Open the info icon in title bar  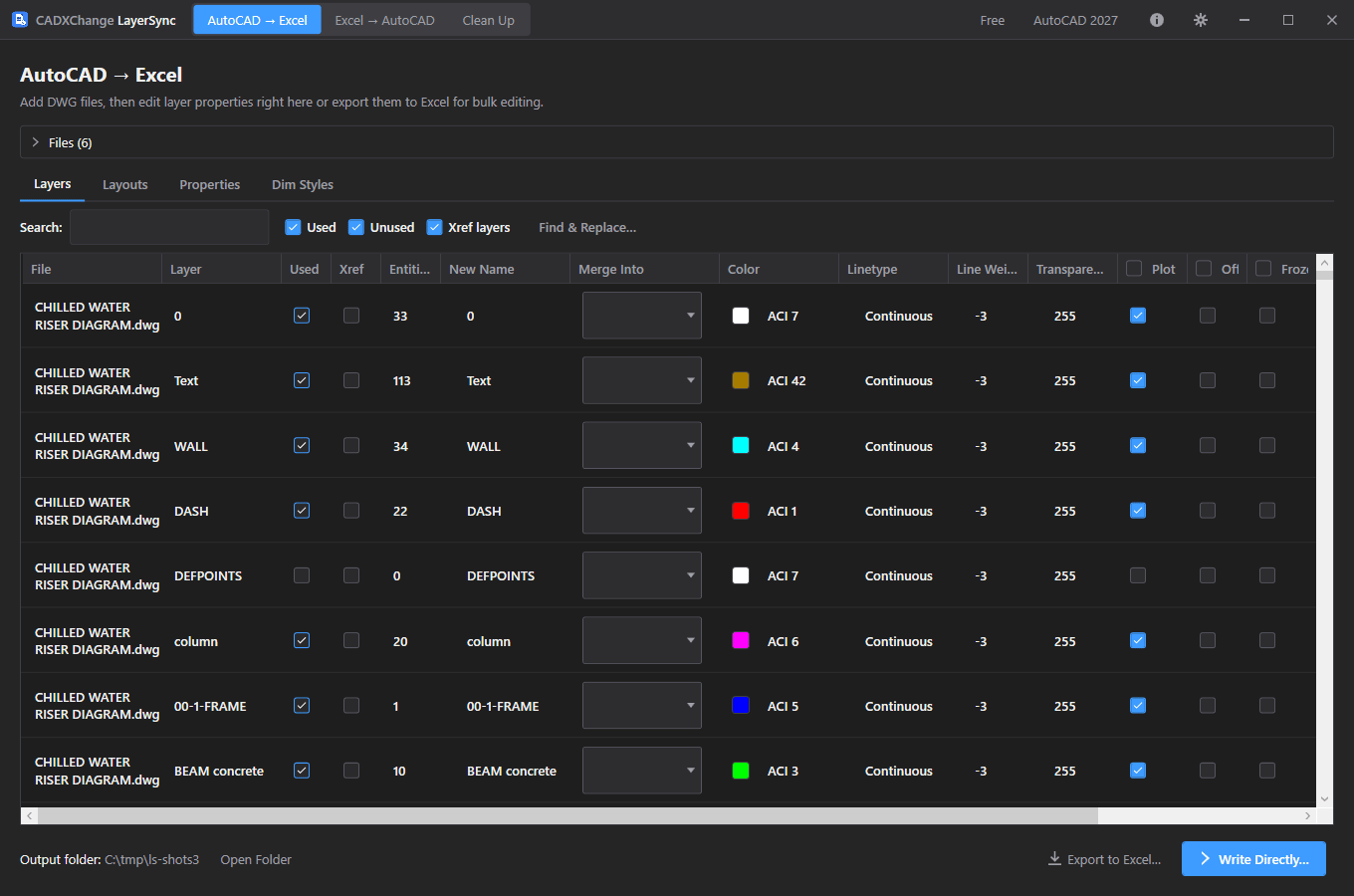pos(1157,20)
